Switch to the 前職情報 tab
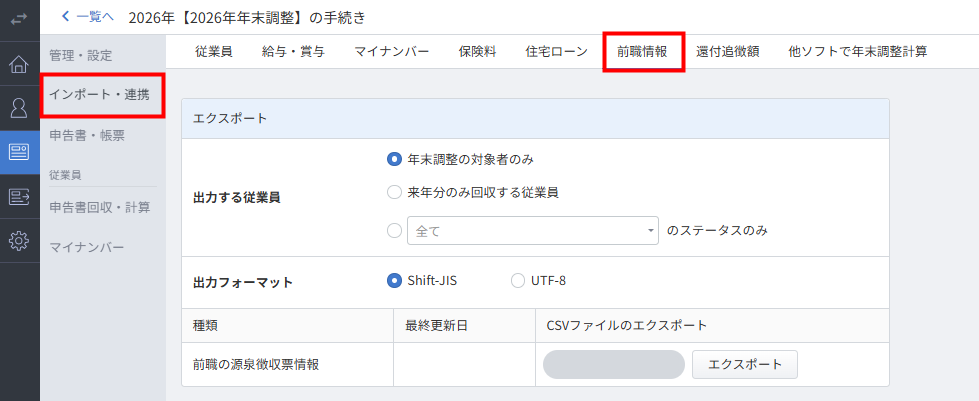 (x=642, y=52)
